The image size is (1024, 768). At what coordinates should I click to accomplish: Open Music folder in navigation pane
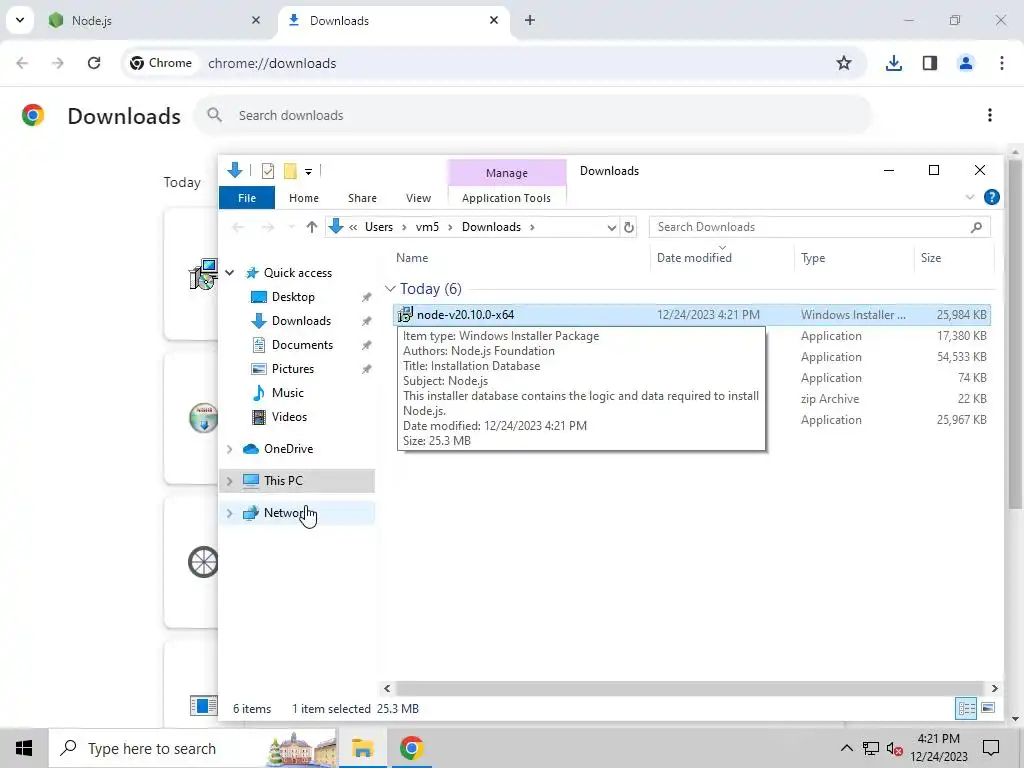coord(287,393)
